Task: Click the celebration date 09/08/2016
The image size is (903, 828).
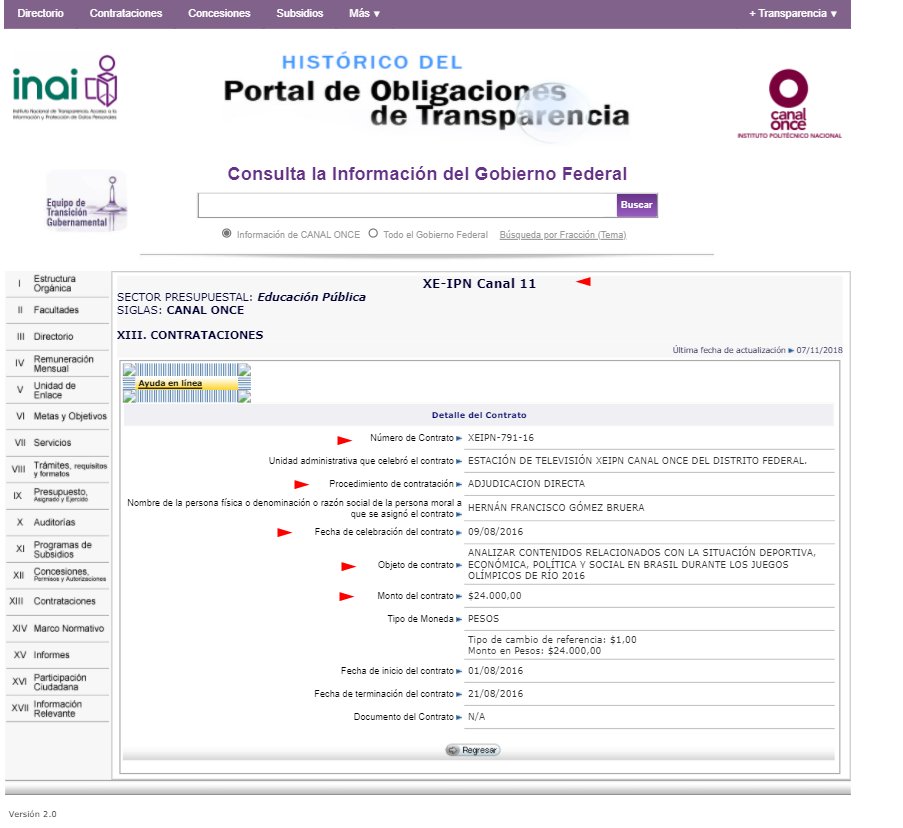Action: coord(495,531)
